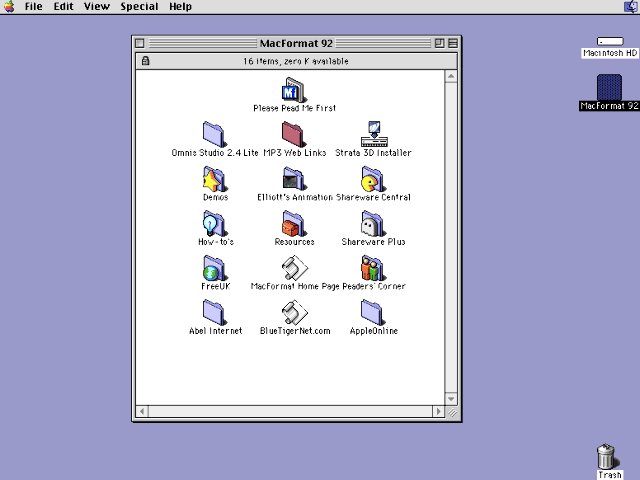
Task: Select the Omnis Studio 2.4 Lite folder icon
Action: [214, 134]
